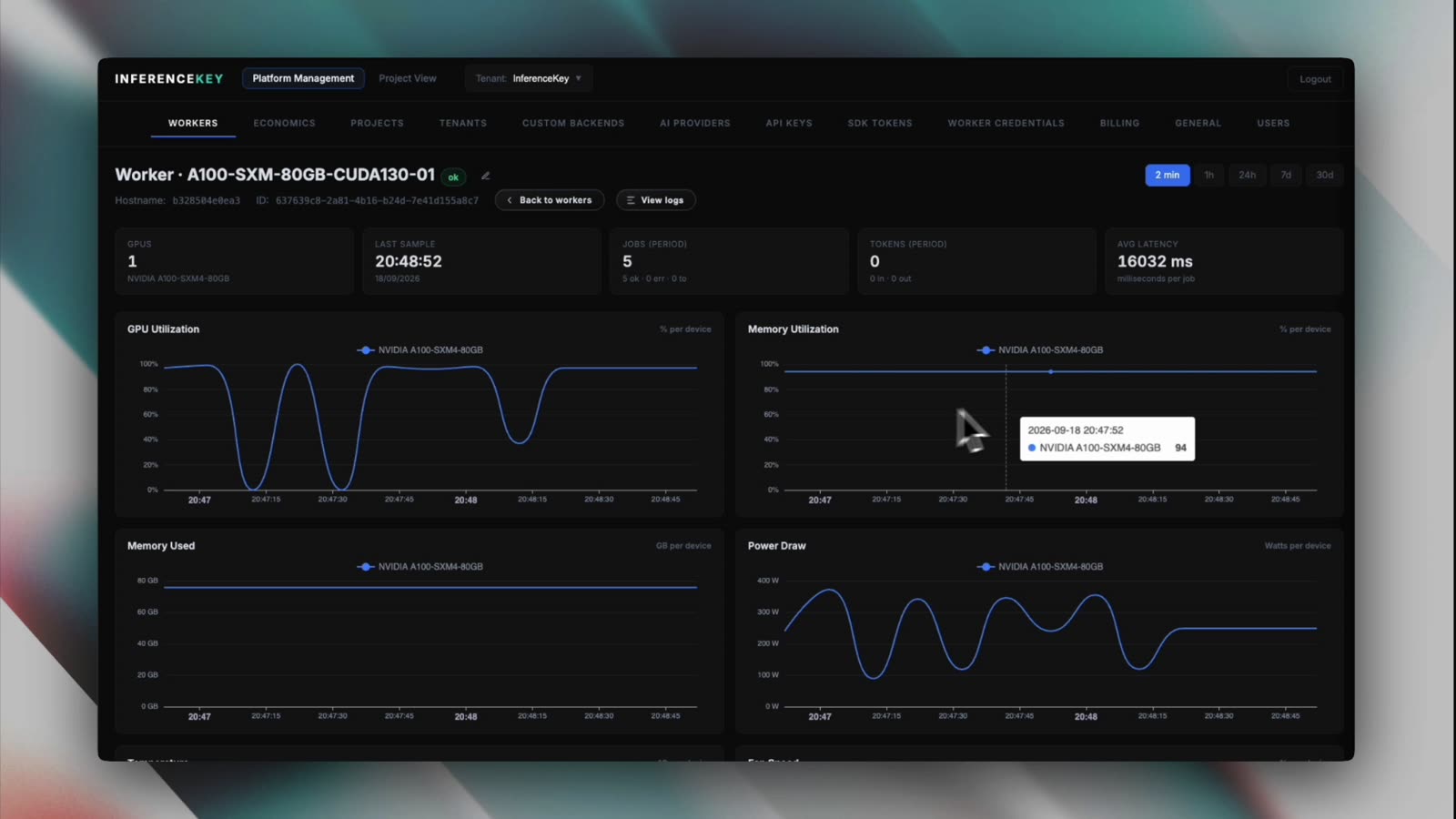Open the Economics tab

(x=284, y=123)
